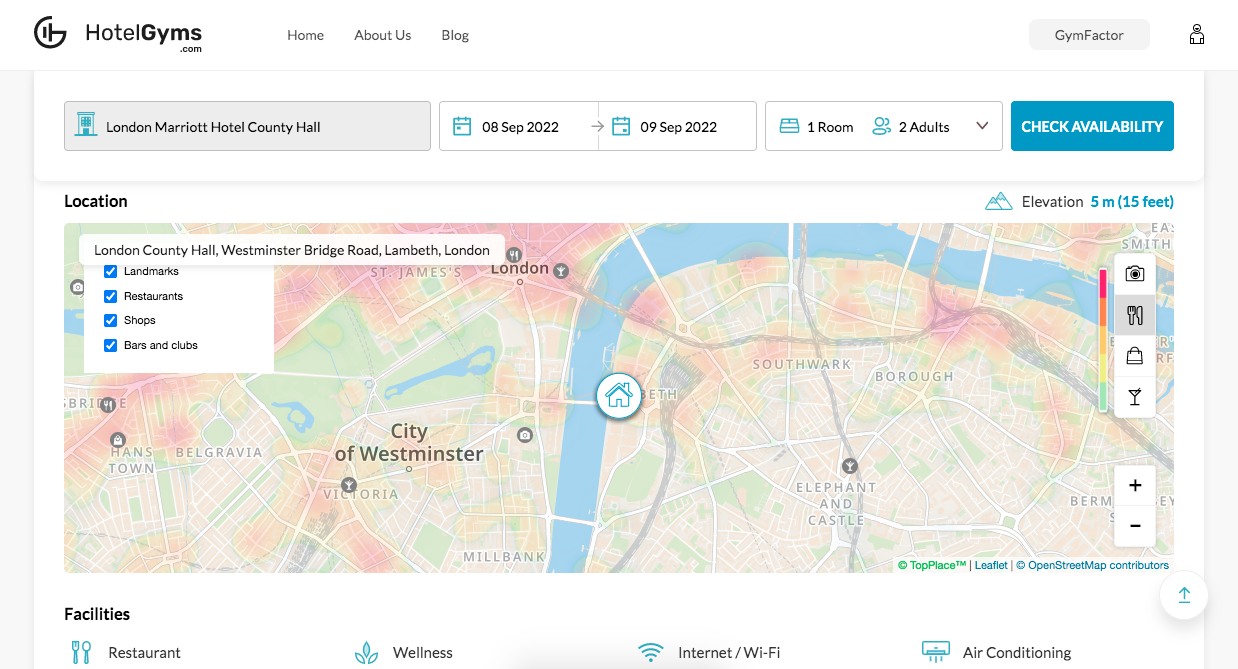The width and height of the screenshot is (1238, 669).
Task: Click the shop marker near Hans Town
Action: click(x=118, y=439)
